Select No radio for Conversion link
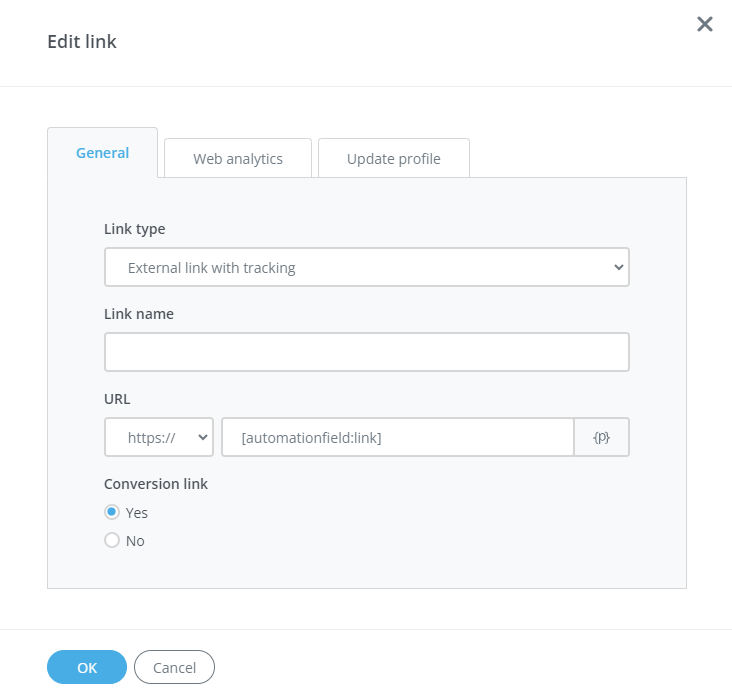 click(112, 540)
